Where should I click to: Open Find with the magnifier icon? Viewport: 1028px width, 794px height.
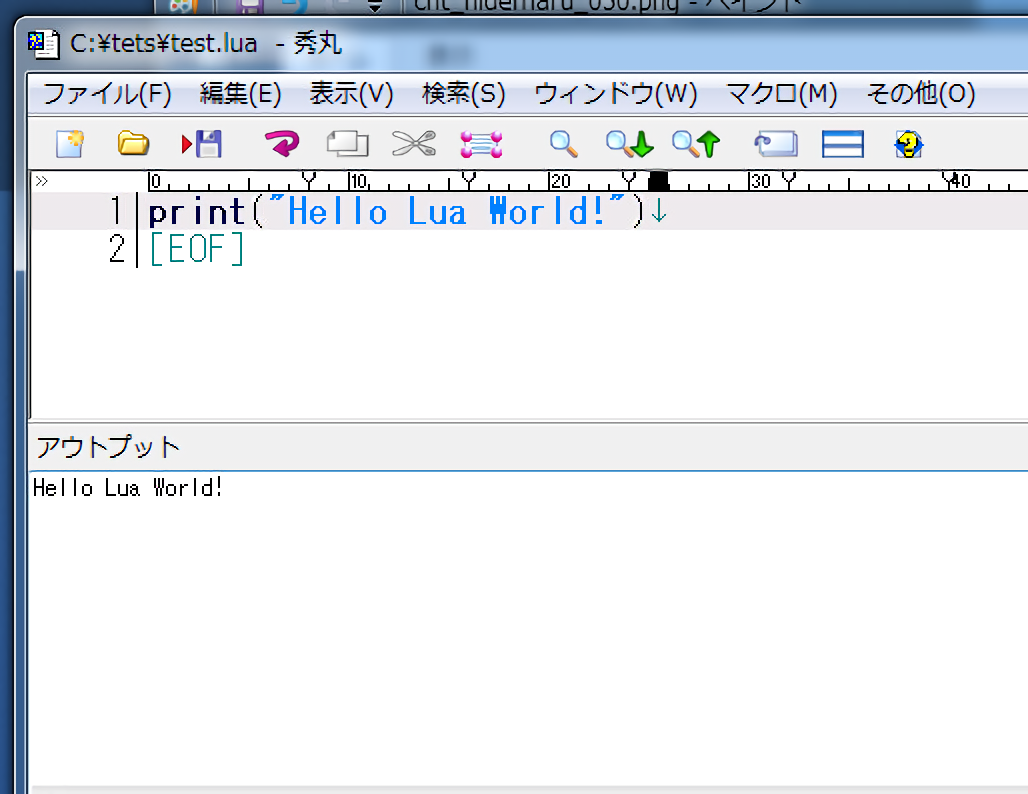564,144
